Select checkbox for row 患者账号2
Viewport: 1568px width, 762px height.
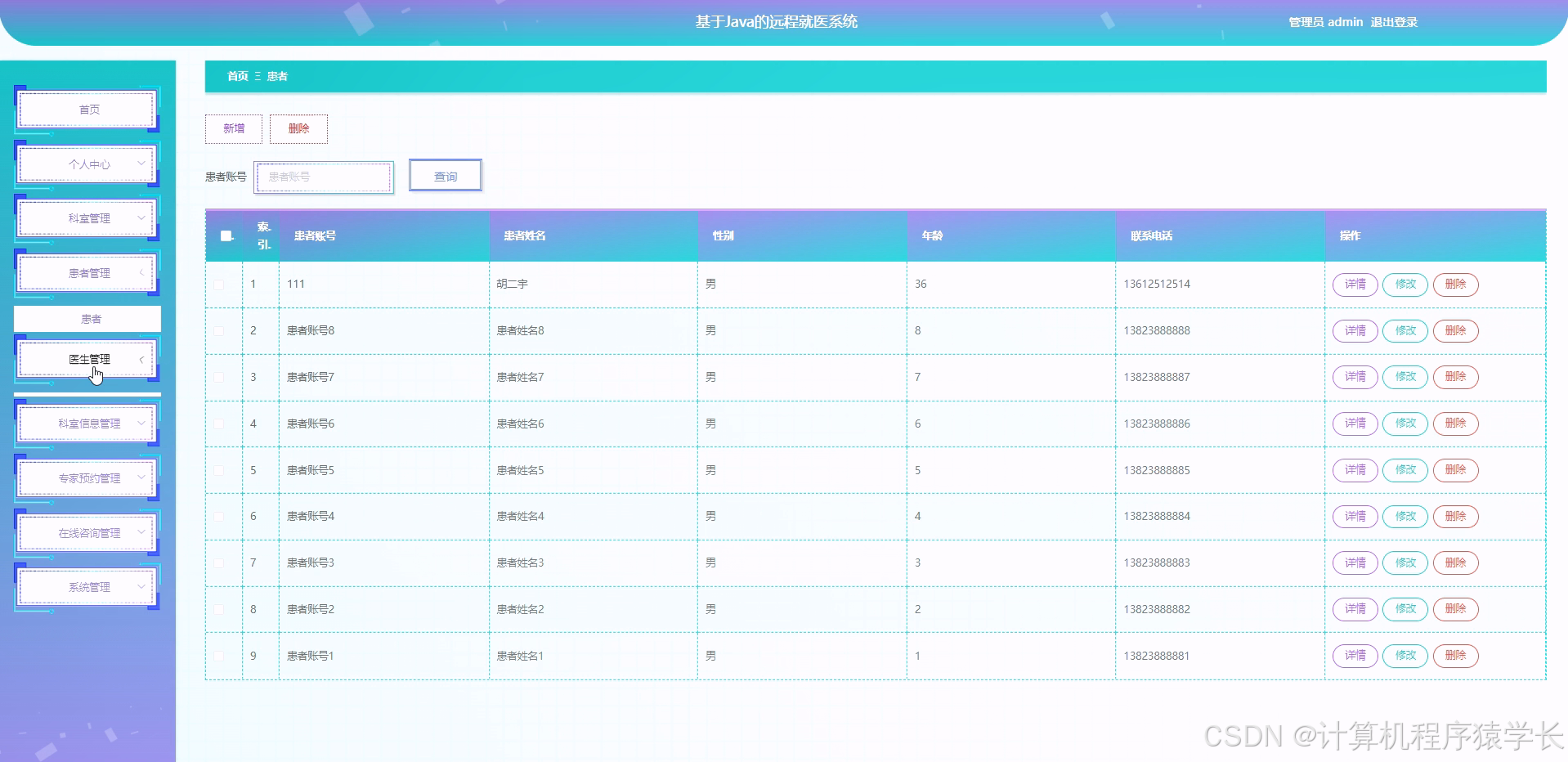tap(219, 609)
